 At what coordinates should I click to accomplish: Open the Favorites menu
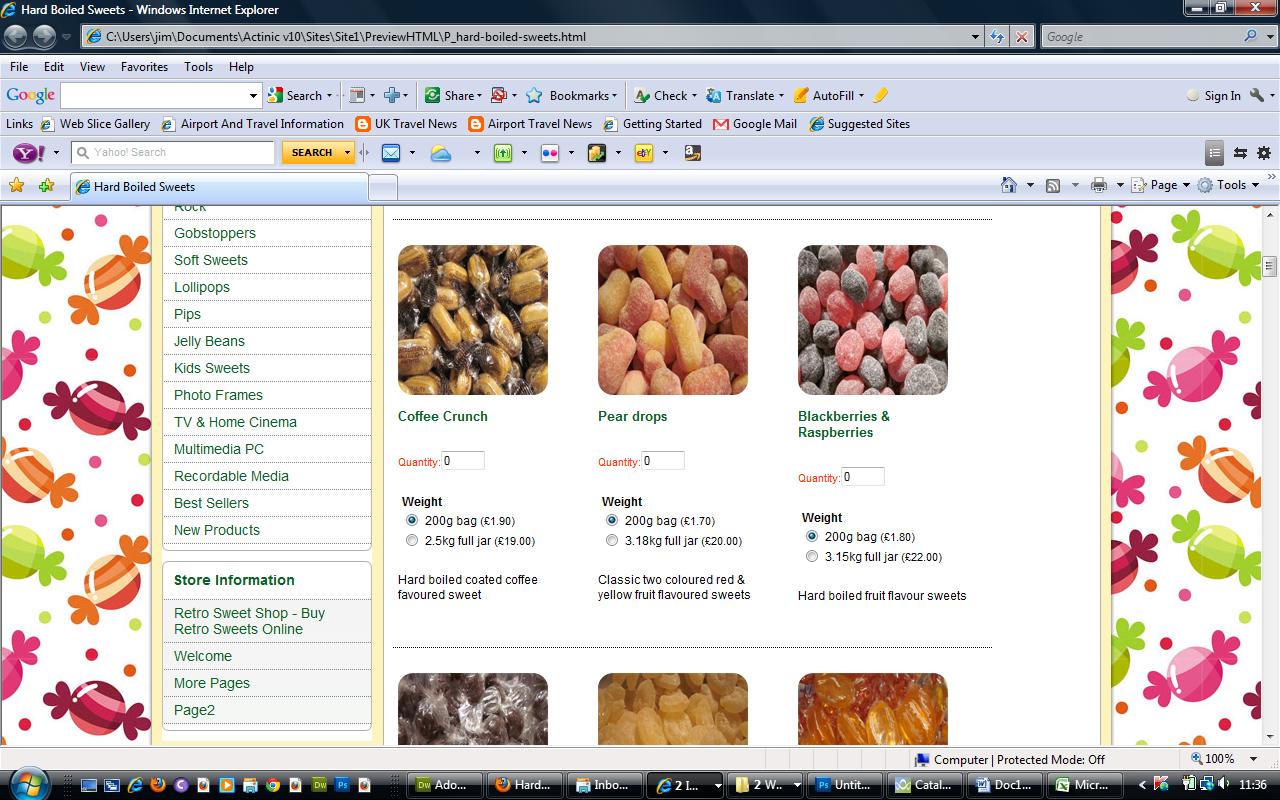coord(144,67)
